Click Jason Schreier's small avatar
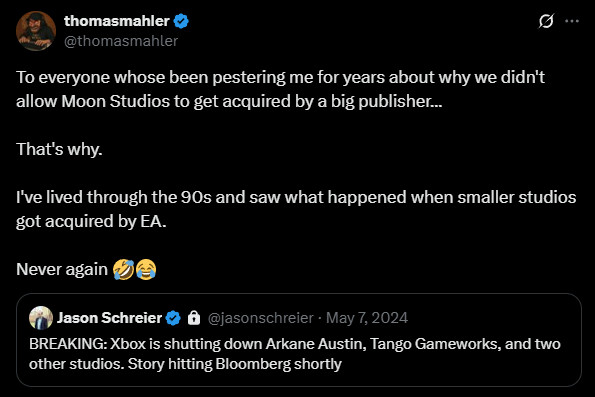The image size is (595, 397). pyautogui.click(x=41, y=318)
